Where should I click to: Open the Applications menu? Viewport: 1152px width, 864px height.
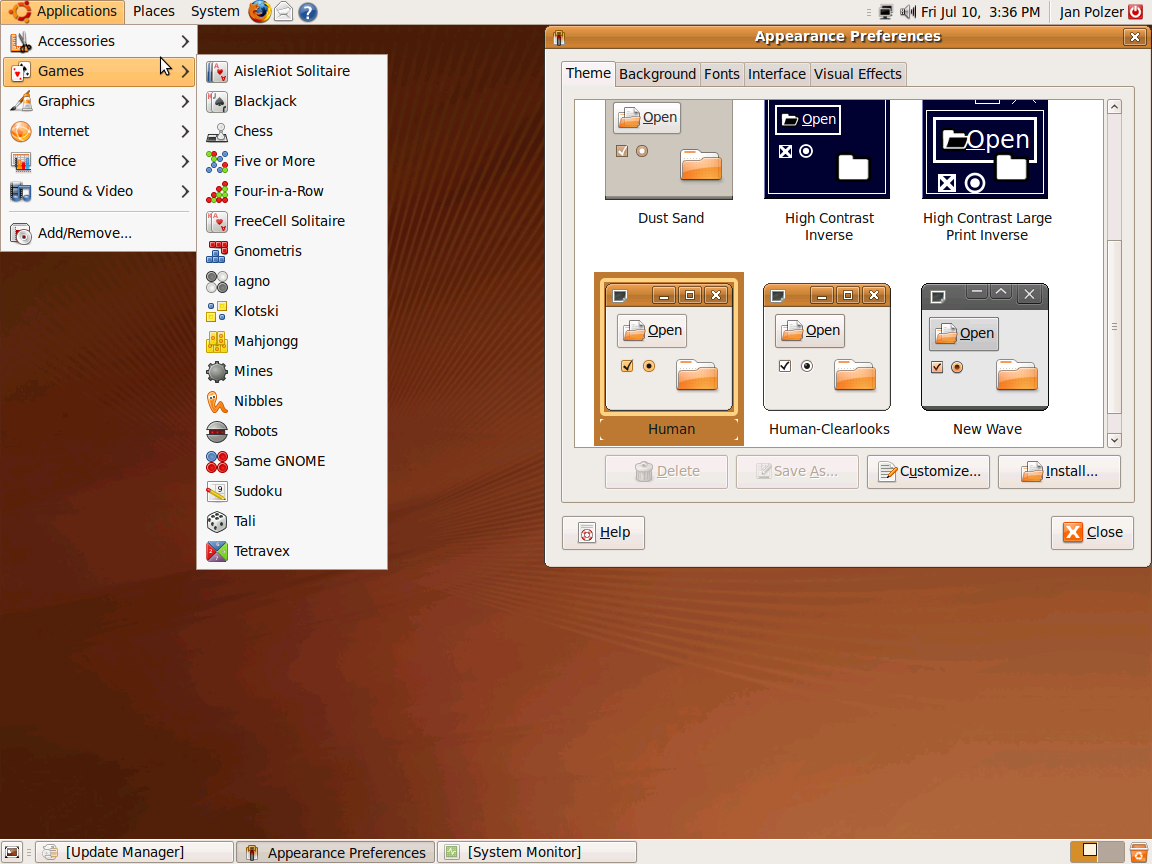pos(64,12)
